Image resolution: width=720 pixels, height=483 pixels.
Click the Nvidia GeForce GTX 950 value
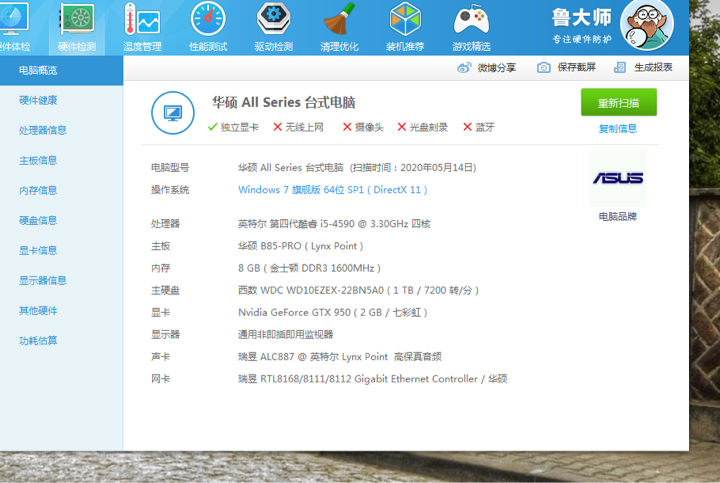(x=333, y=313)
